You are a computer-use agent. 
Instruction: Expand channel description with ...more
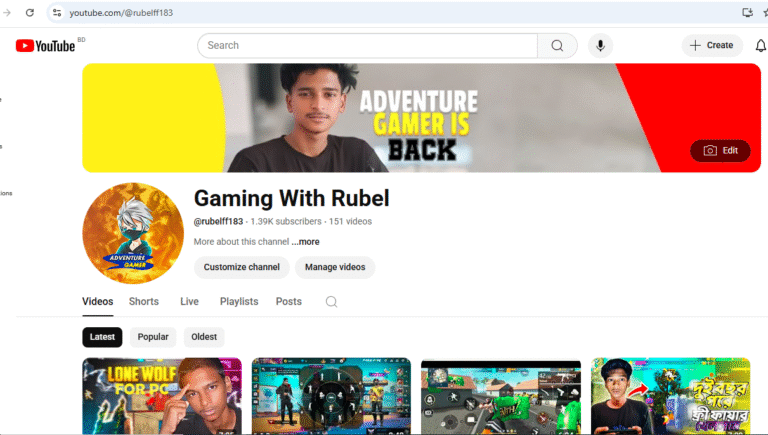click(x=306, y=242)
